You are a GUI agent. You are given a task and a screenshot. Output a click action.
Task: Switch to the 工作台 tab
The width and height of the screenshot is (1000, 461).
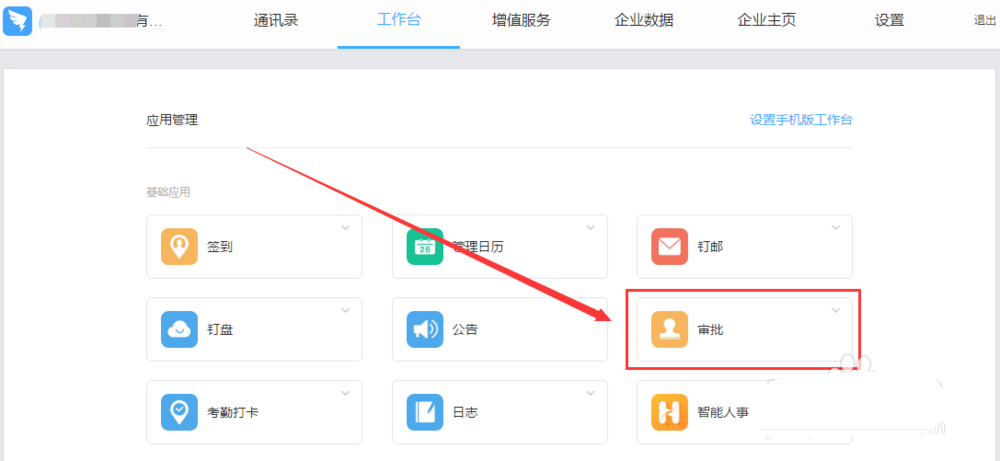[x=399, y=20]
